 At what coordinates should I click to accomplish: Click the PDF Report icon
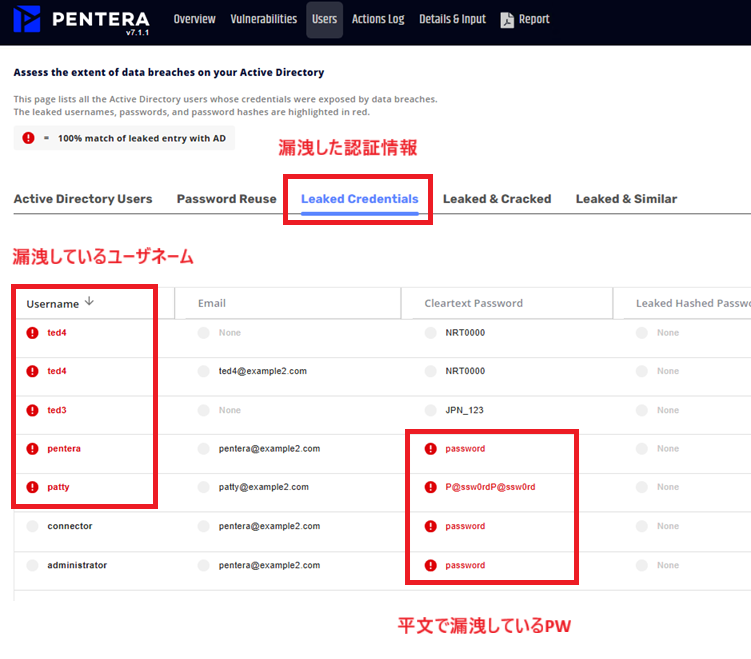pyautogui.click(x=507, y=20)
